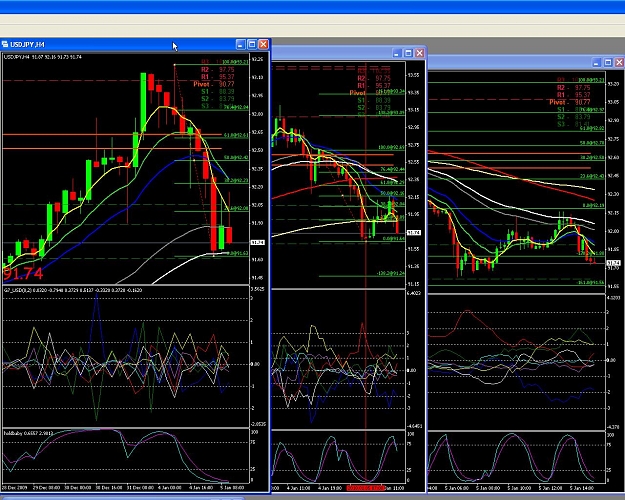The image size is (625, 500).
Task: Click the 31 Dec 08:00 time label
Action: point(142,487)
